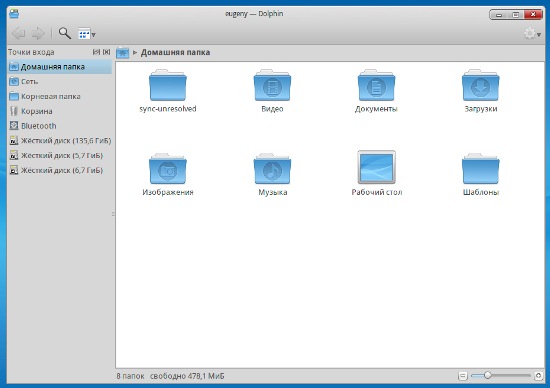
Task: Click the Рабочий стол label text
Action: coord(377,192)
